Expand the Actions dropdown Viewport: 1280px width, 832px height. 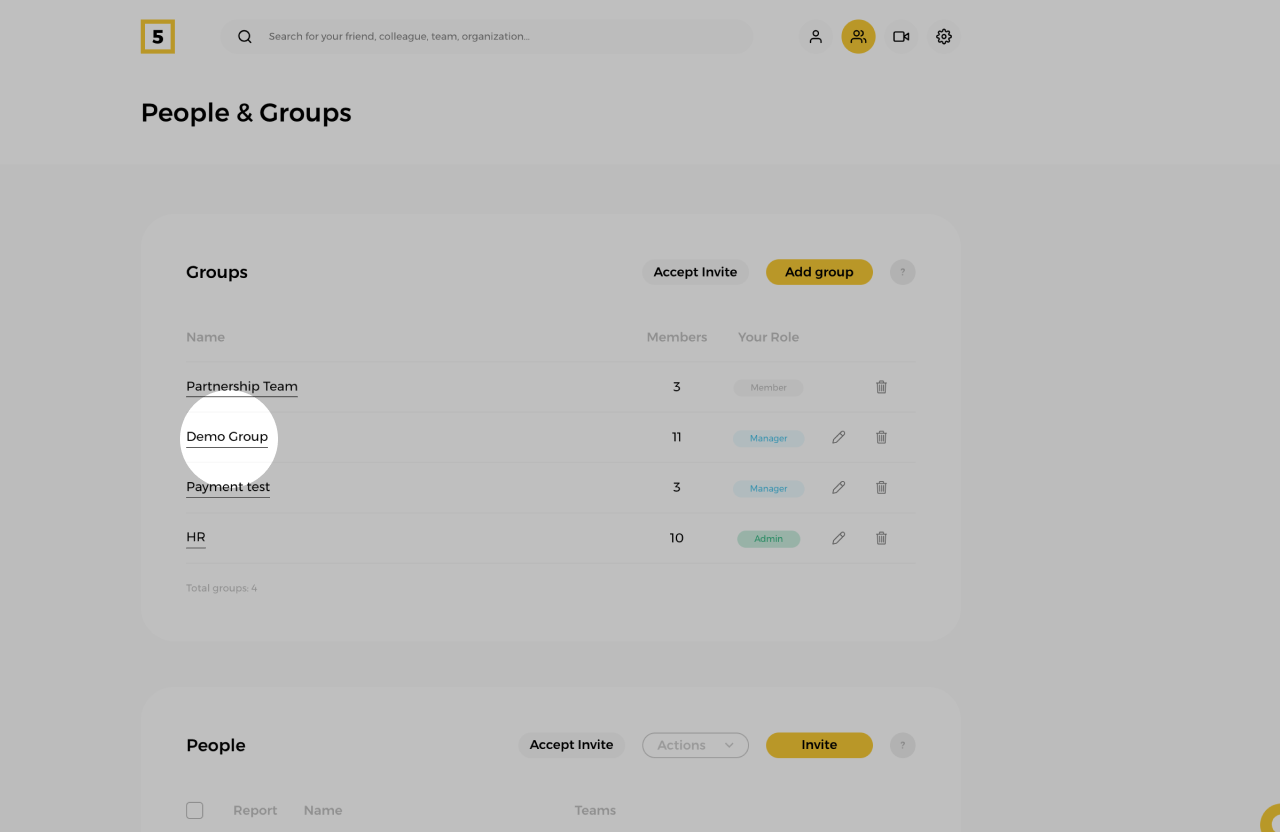pos(695,745)
